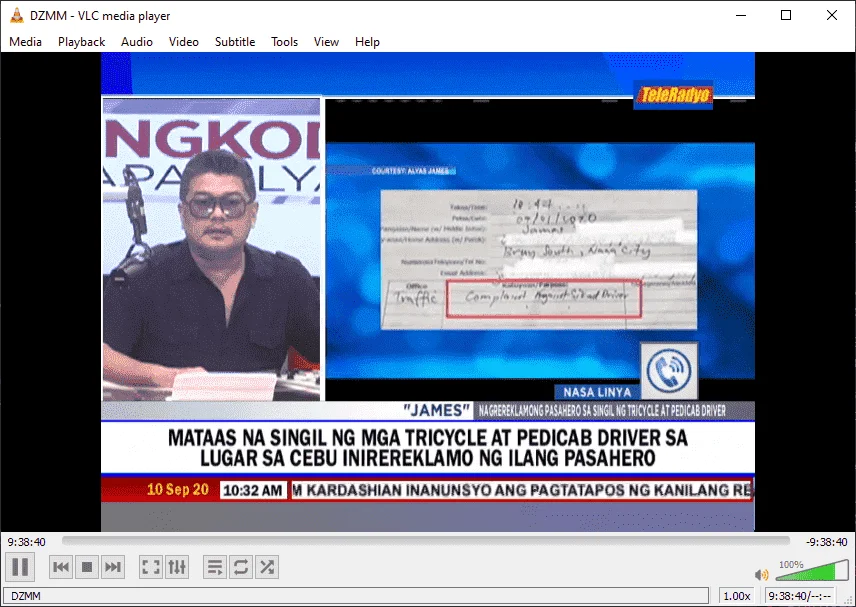Open the Media menu

25,42
